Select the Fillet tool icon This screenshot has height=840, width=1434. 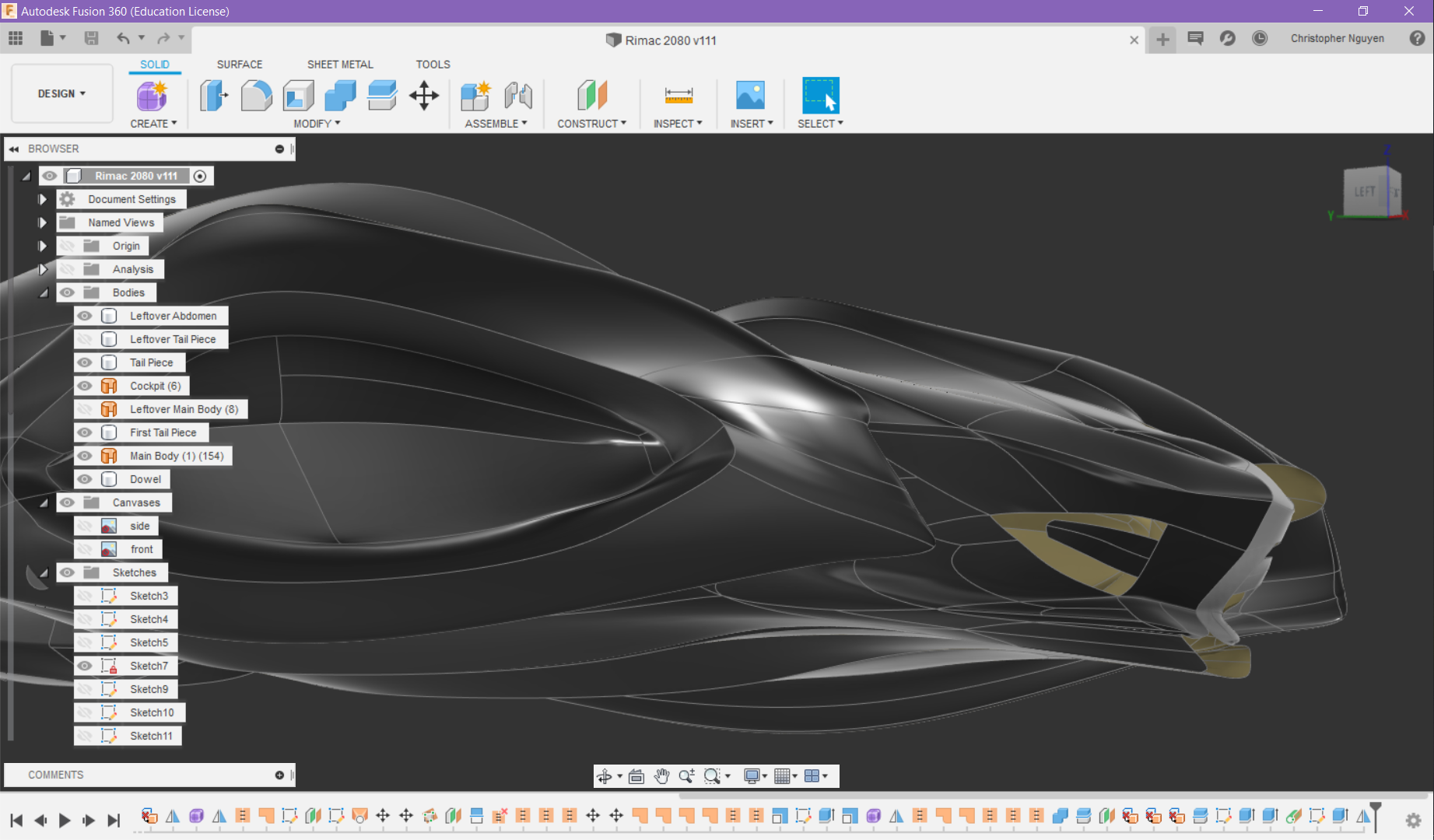256,96
